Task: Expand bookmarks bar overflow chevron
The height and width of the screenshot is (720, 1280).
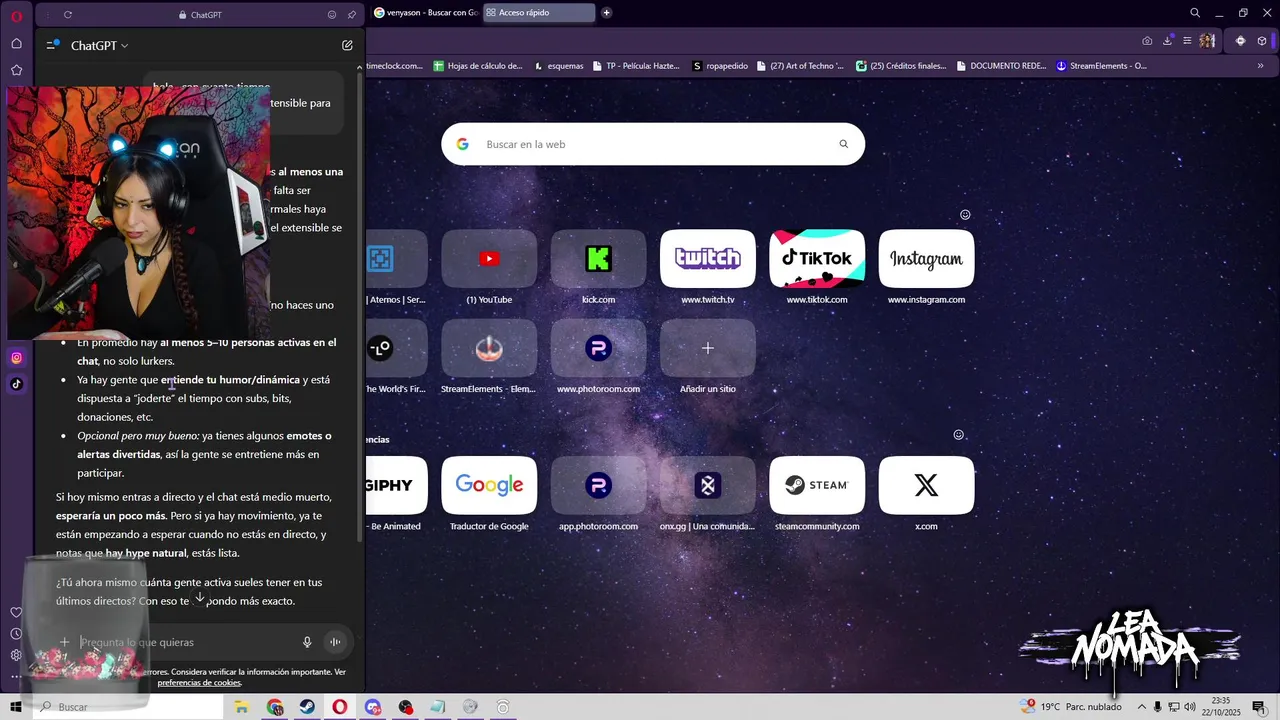Action: (1260, 66)
